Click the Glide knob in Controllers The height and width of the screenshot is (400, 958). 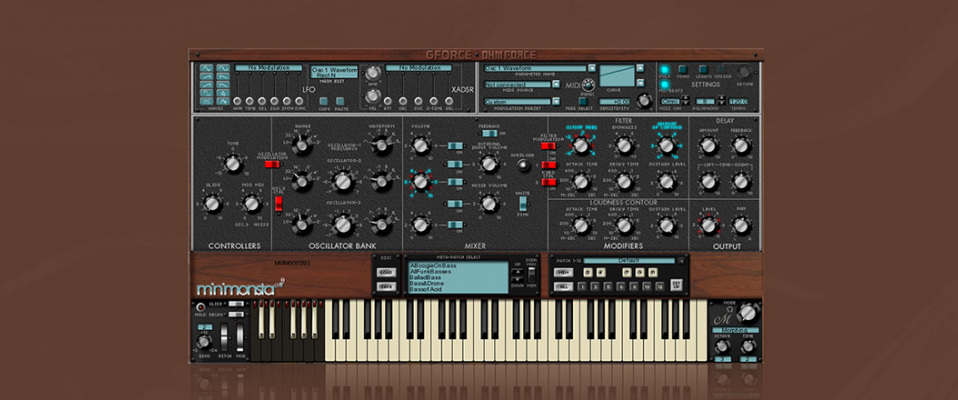pos(212,203)
